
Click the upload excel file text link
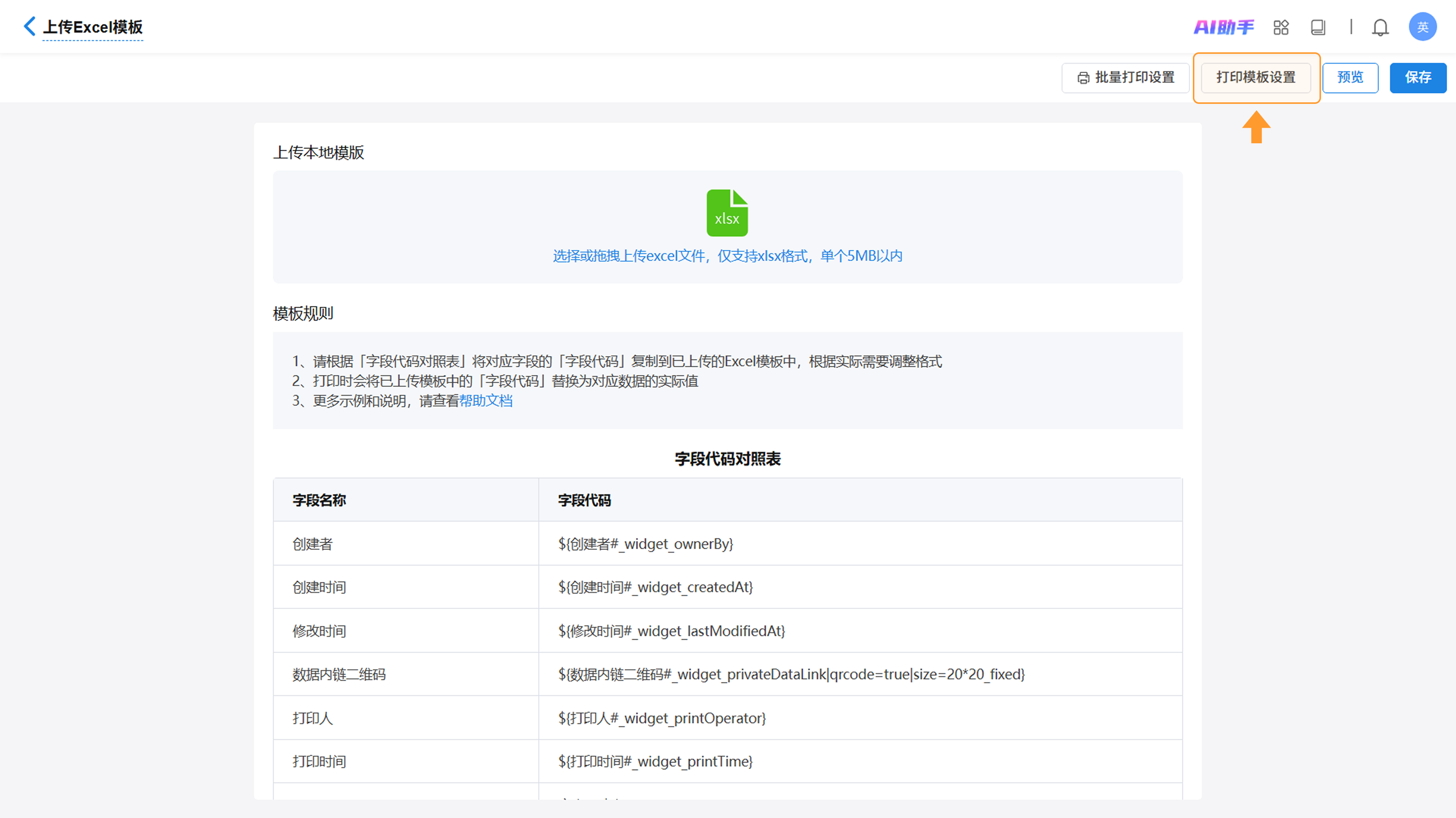pyautogui.click(x=727, y=256)
